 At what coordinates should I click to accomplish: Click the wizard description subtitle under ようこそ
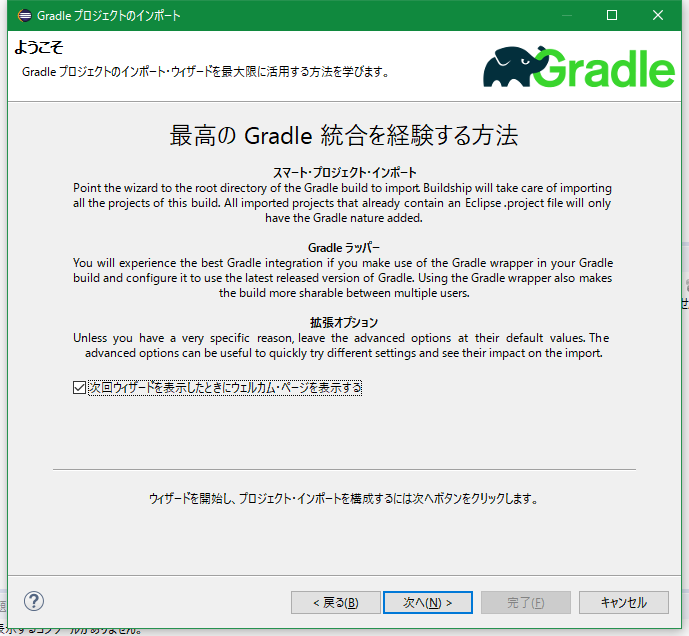[x=206, y=72]
